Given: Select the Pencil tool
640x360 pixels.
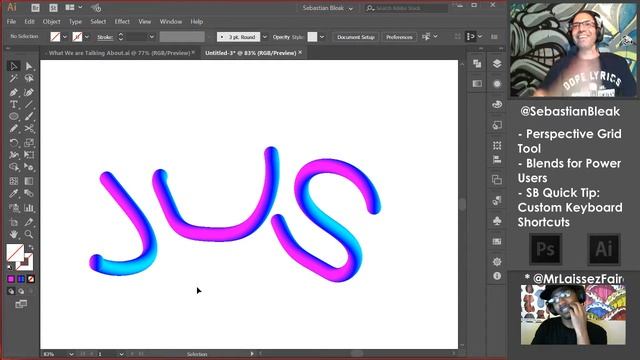Looking at the screenshot, I should click(x=13, y=129).
